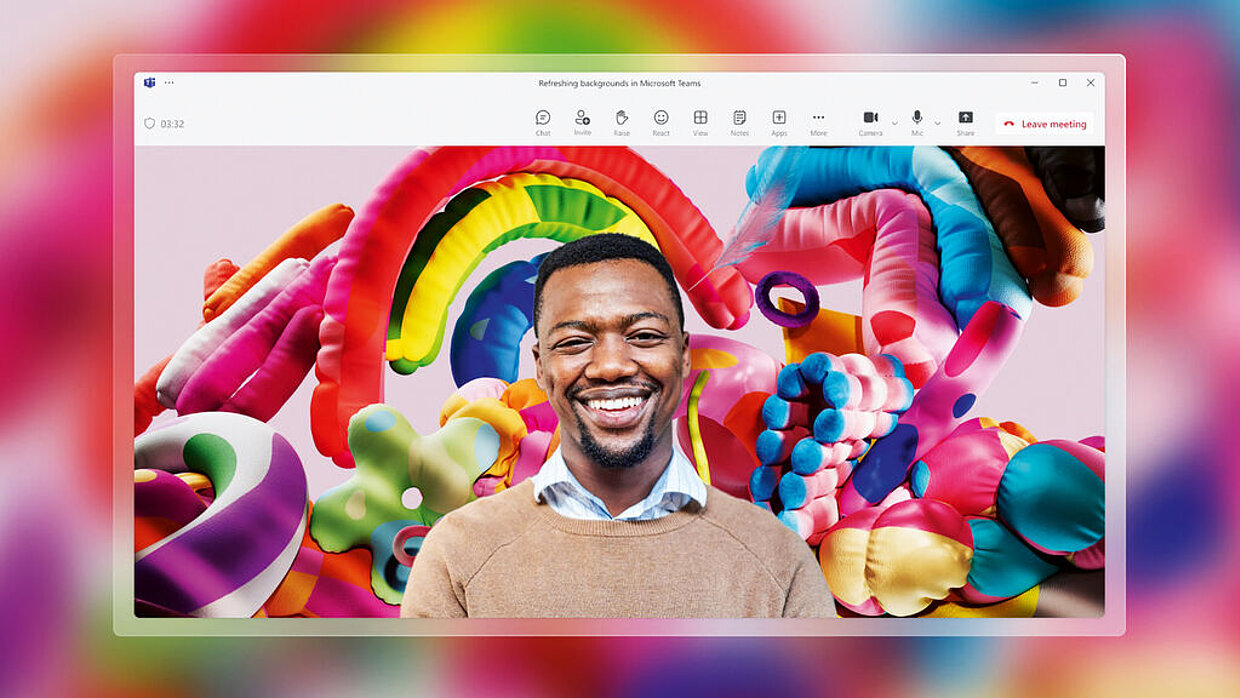Open the React emoji picker
The height and width of the screenshot is (698, 1240).
(x=661, y=122)
